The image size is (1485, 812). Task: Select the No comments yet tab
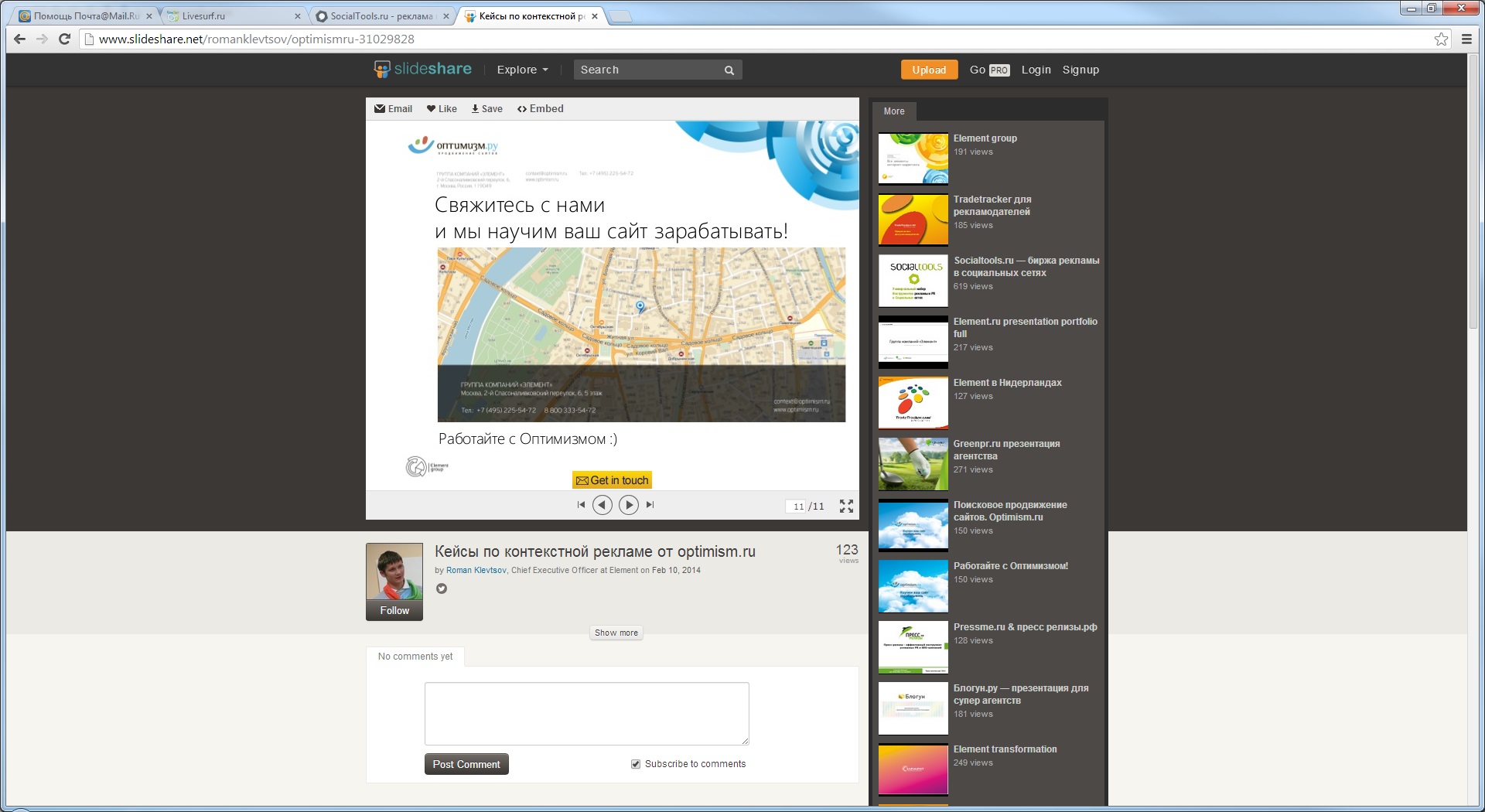(x=415, y=657)
